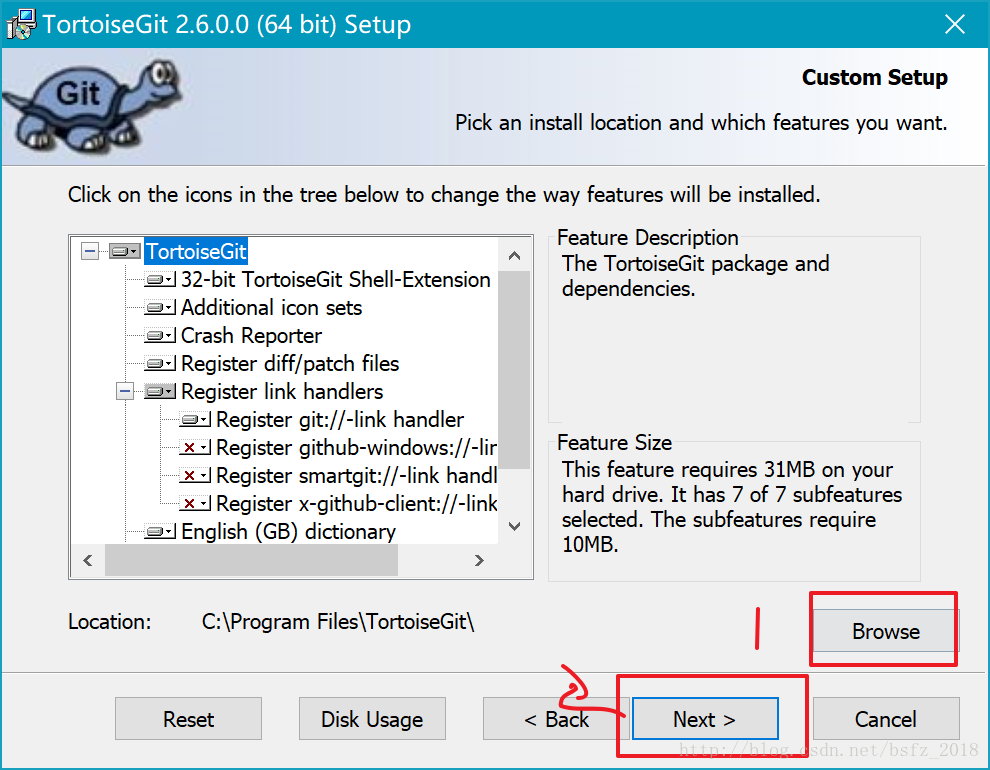
Task: Select Crash Reporter feature
Action: pos(251,335)
